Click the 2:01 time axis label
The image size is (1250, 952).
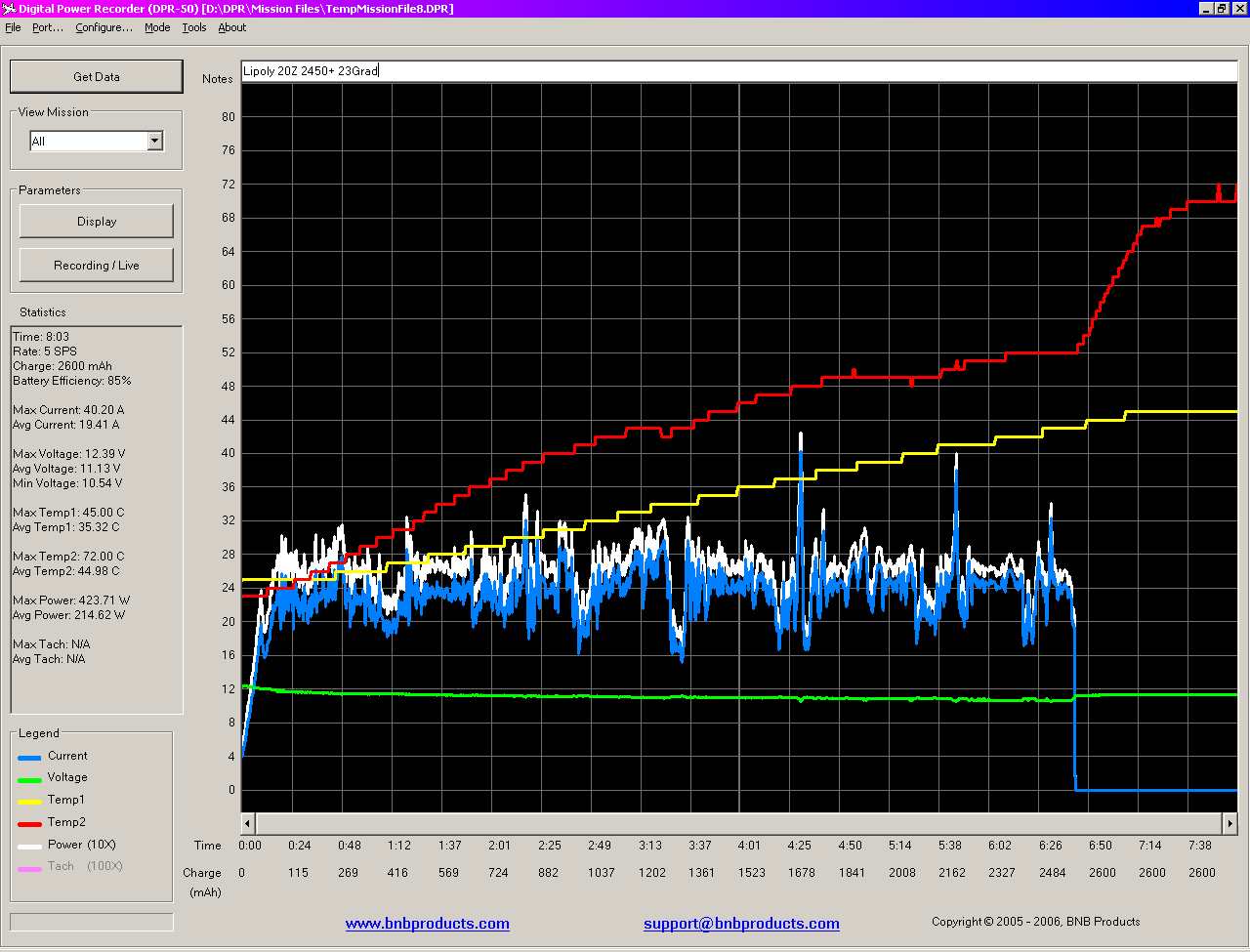[x=499, y=846]
